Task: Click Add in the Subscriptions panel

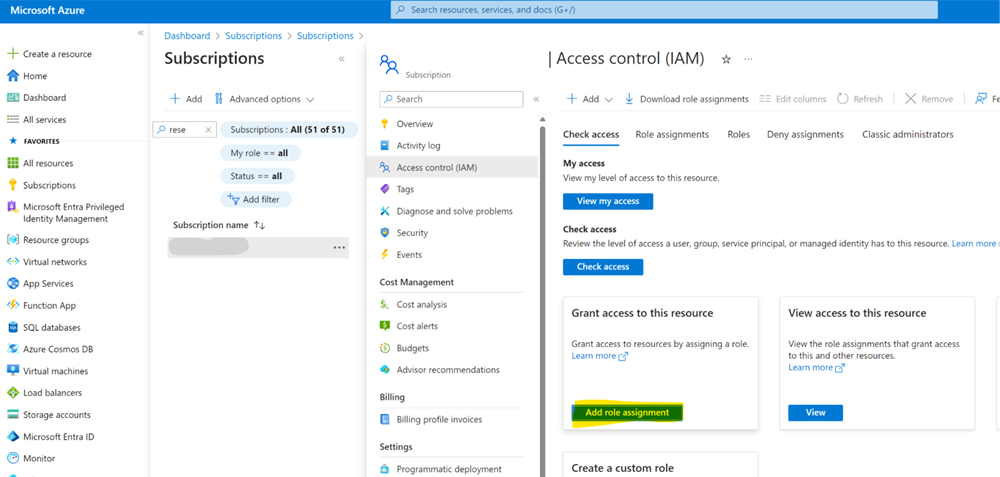Action: pyautogui.click(x=186, y=99)
